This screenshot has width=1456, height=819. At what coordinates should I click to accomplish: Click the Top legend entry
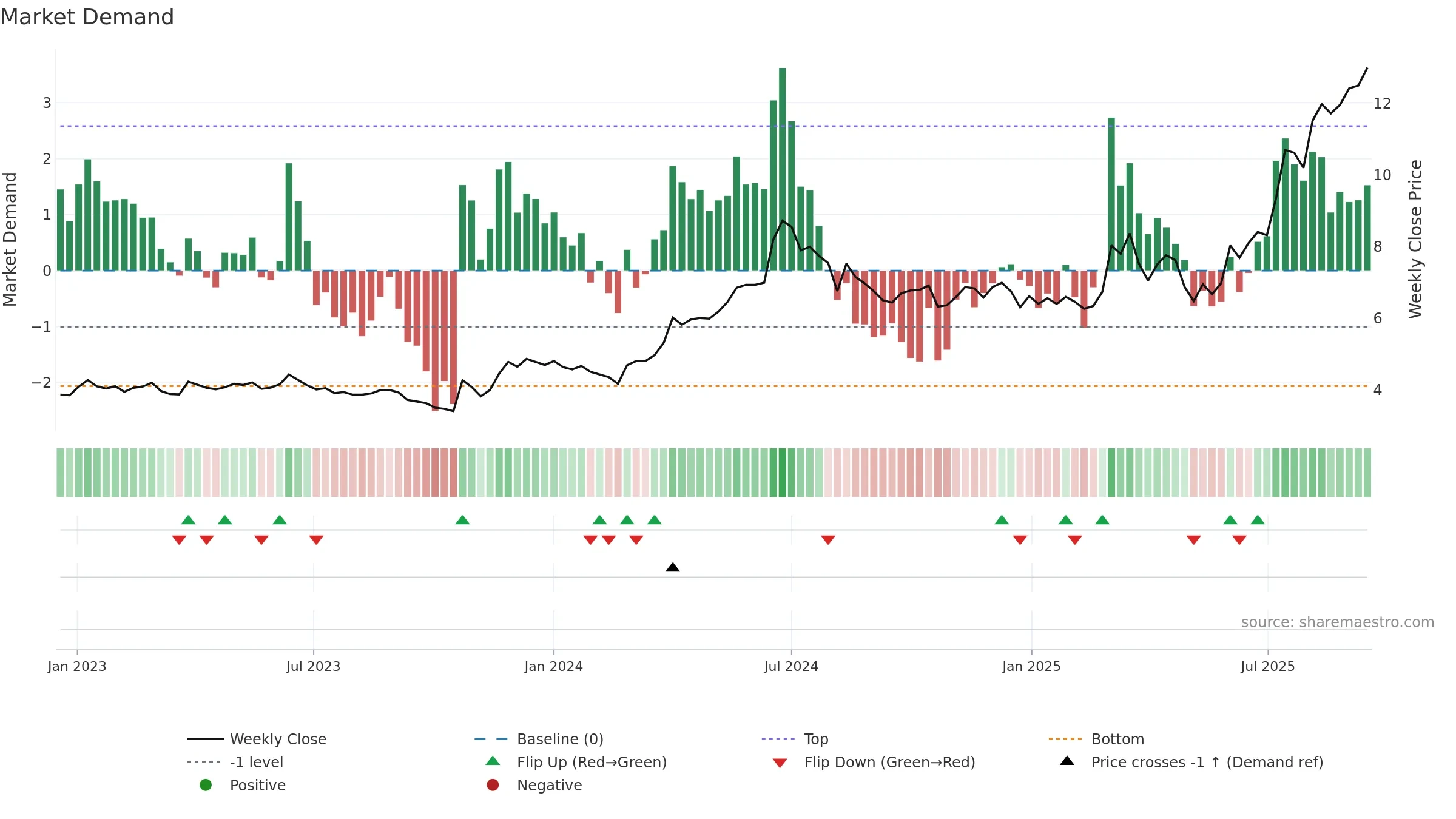pyautogui.click(x=795, y=739)
